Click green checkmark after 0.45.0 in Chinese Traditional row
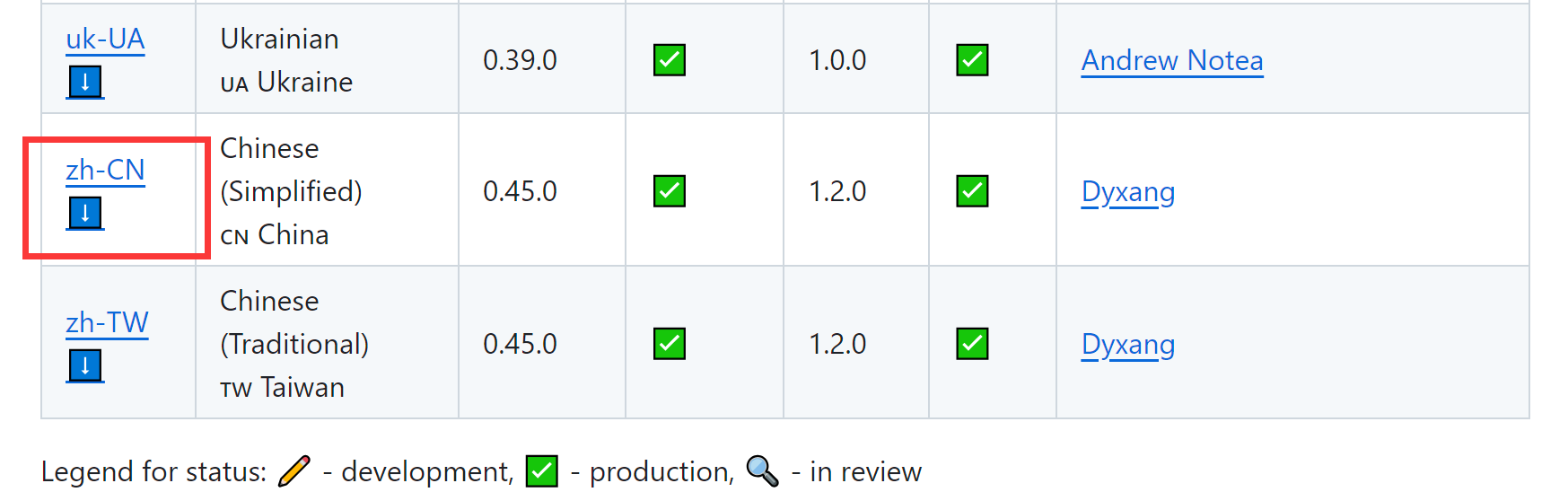Viewport: 1568px width, 492px height. [x=670, y=344]
